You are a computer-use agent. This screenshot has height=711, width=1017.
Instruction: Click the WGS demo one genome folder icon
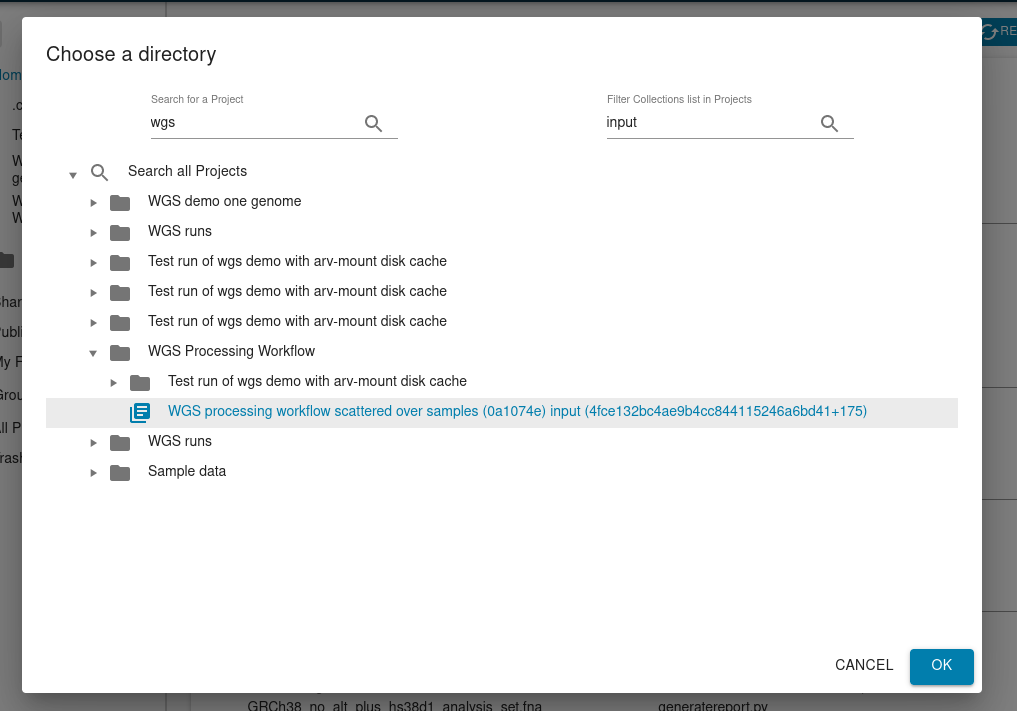coord(120,202)
